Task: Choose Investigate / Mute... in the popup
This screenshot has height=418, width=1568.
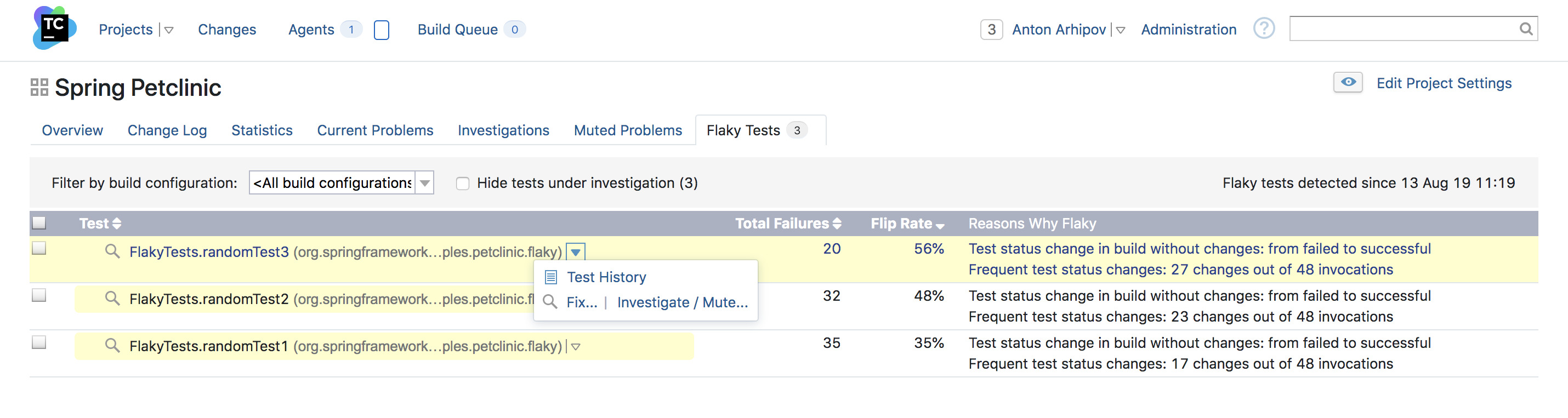Action: click(683, 302)
